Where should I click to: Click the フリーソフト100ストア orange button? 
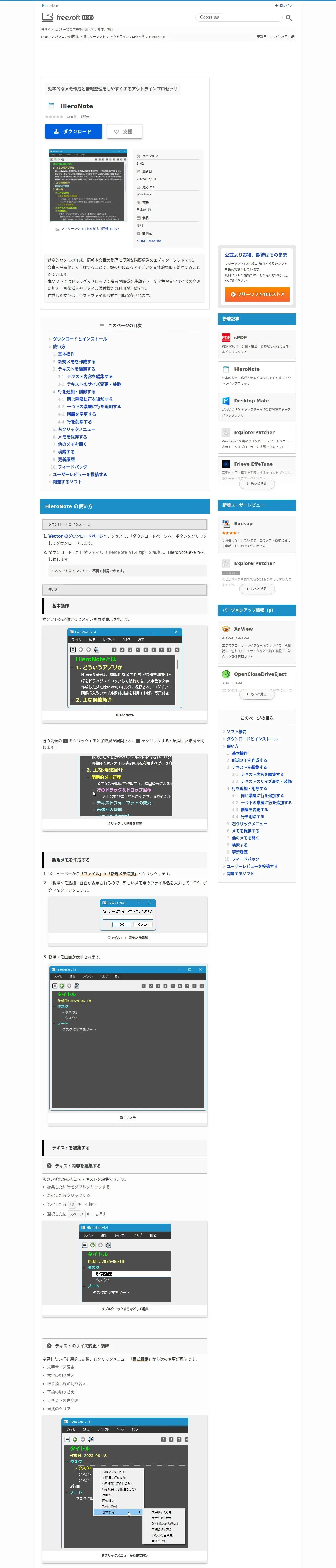pos(257,295)
